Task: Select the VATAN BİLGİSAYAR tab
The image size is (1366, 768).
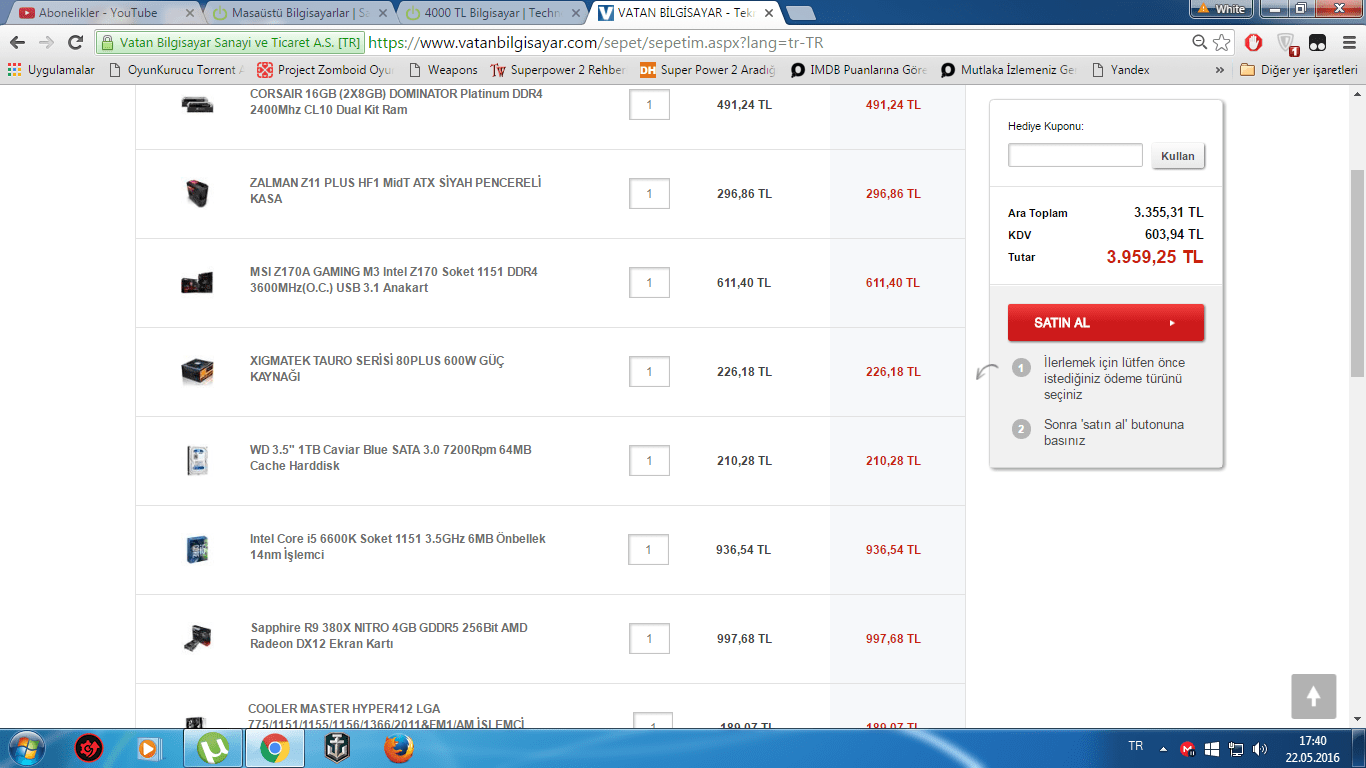Action: pos(684,13)
